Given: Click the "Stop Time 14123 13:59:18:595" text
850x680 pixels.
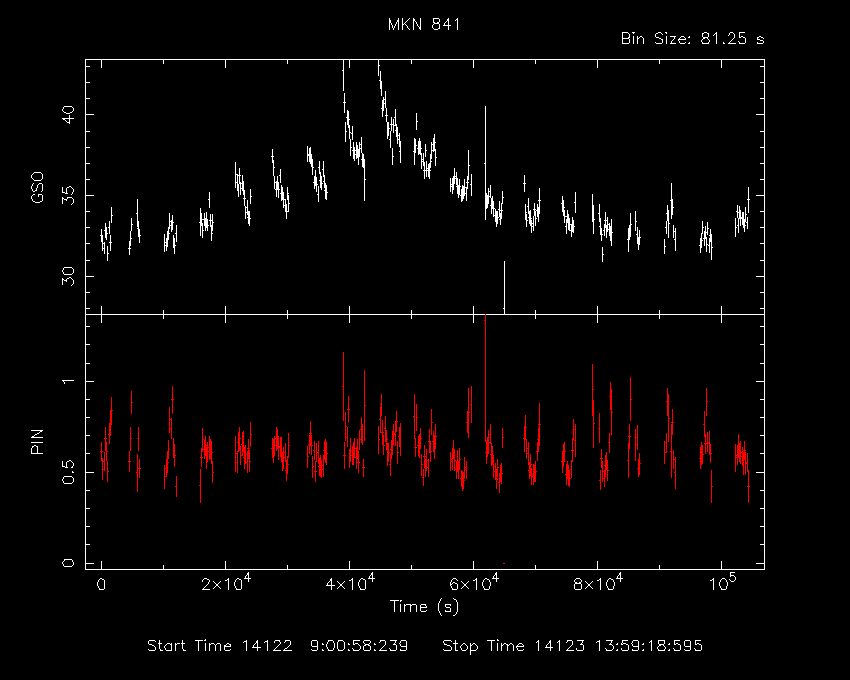Looking at the screenshot, I should (572, 646).
